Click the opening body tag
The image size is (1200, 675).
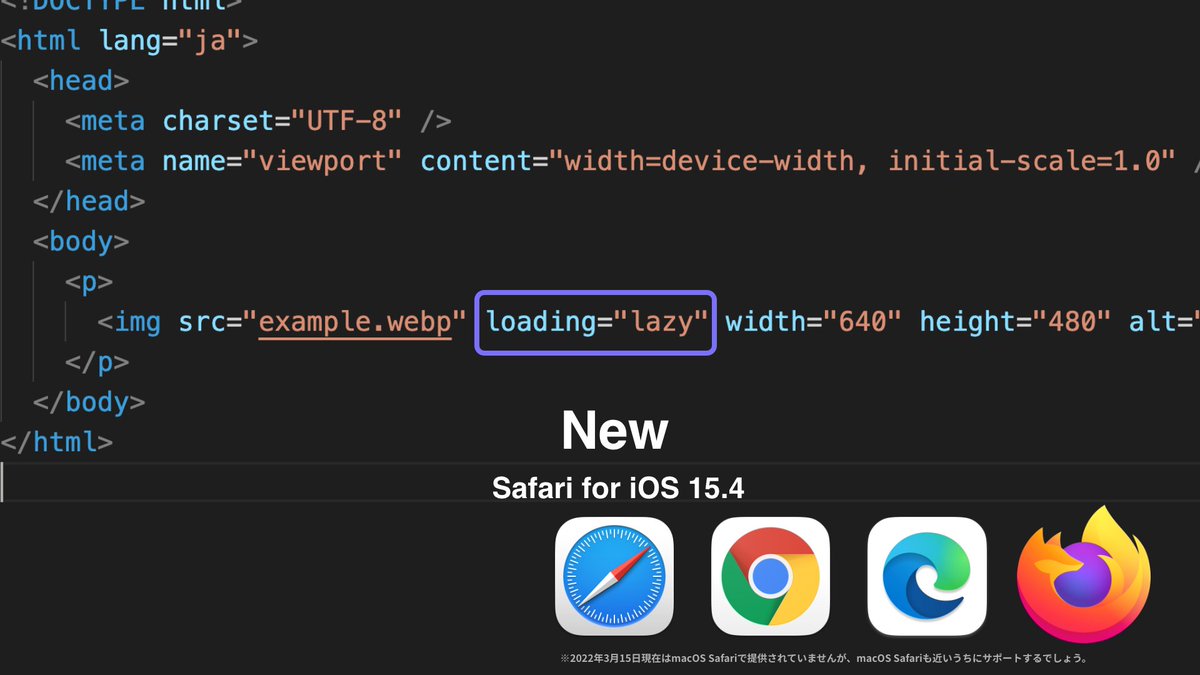tap(81, 241)
